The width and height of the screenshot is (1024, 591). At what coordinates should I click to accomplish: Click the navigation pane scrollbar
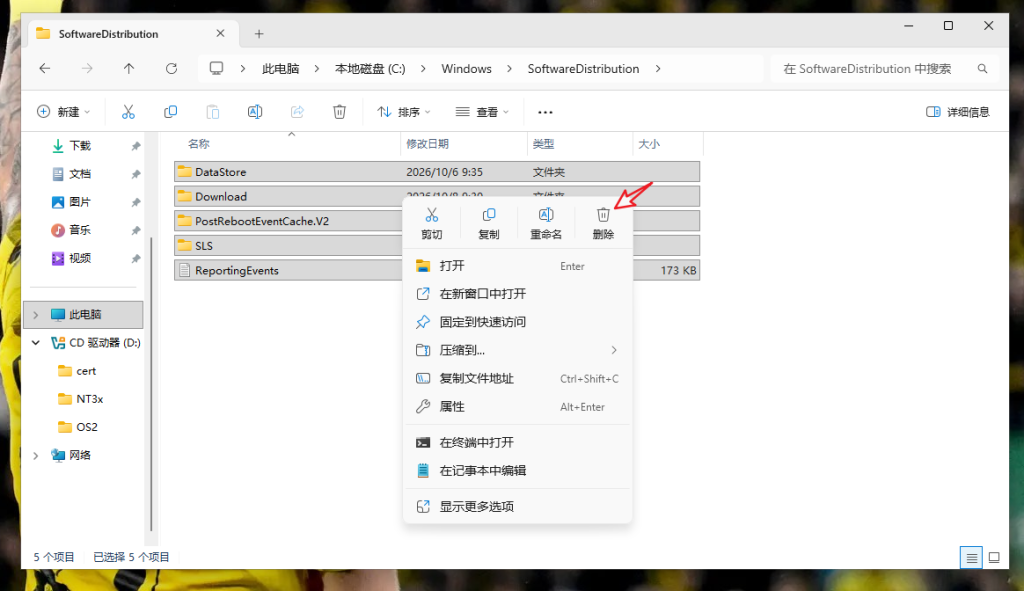(152, 384)
